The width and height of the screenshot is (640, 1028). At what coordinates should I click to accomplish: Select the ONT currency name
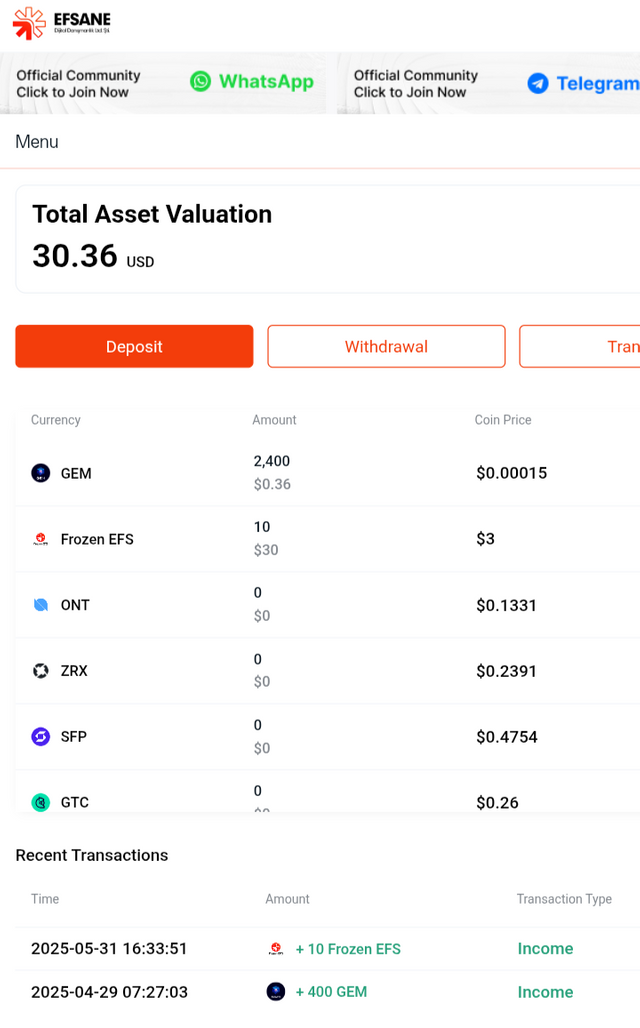click(75, 604)
